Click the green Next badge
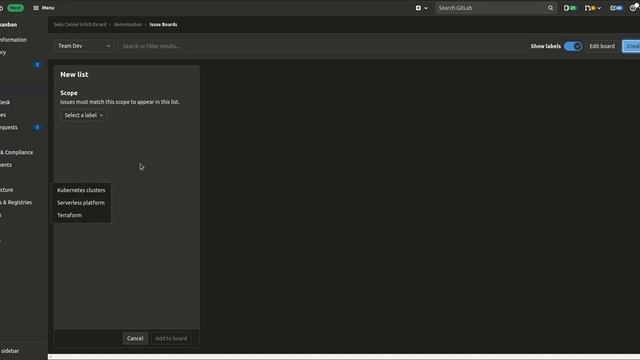The image size is (640, 360). (x=16, y=8)
